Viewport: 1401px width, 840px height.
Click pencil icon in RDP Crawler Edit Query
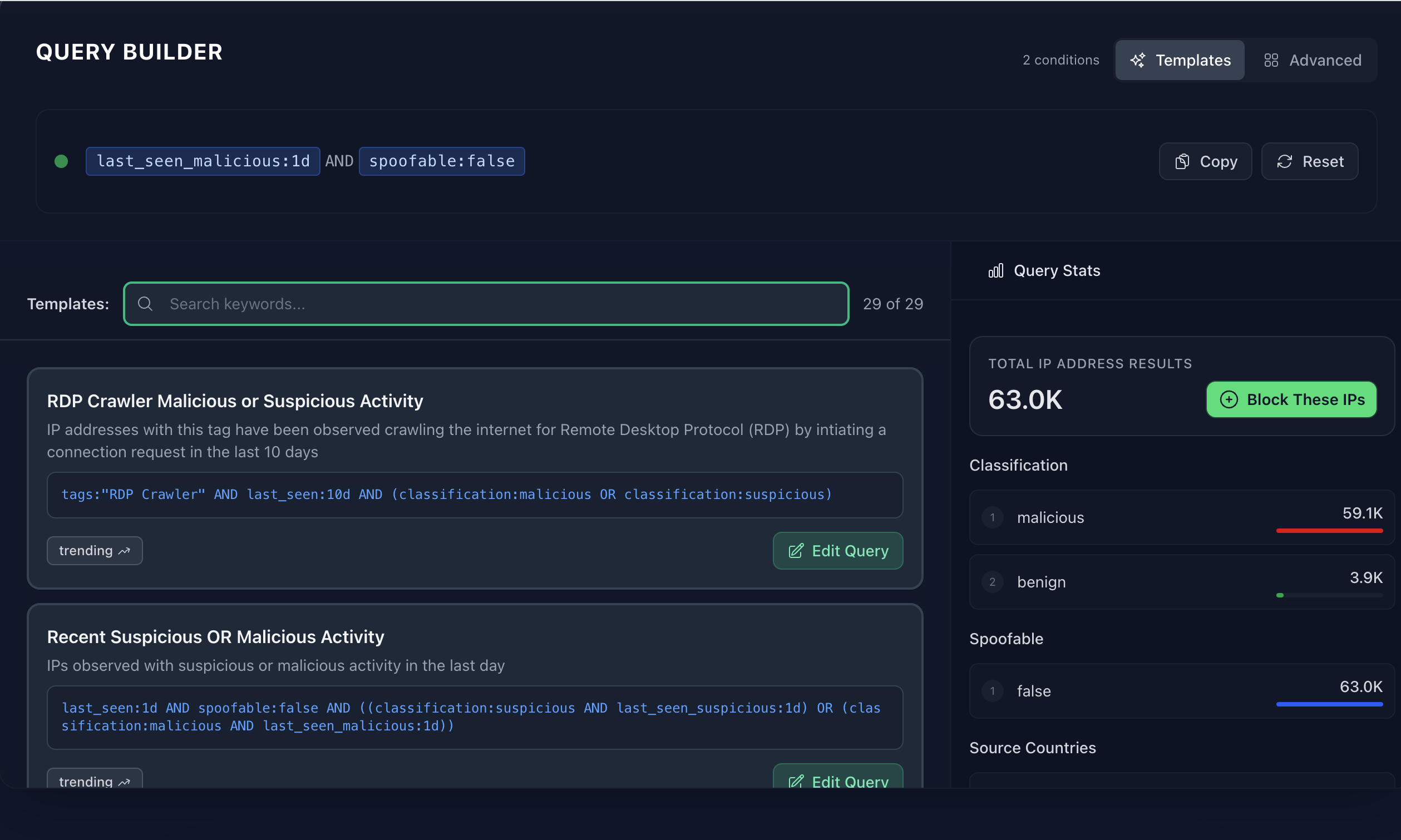796,551
